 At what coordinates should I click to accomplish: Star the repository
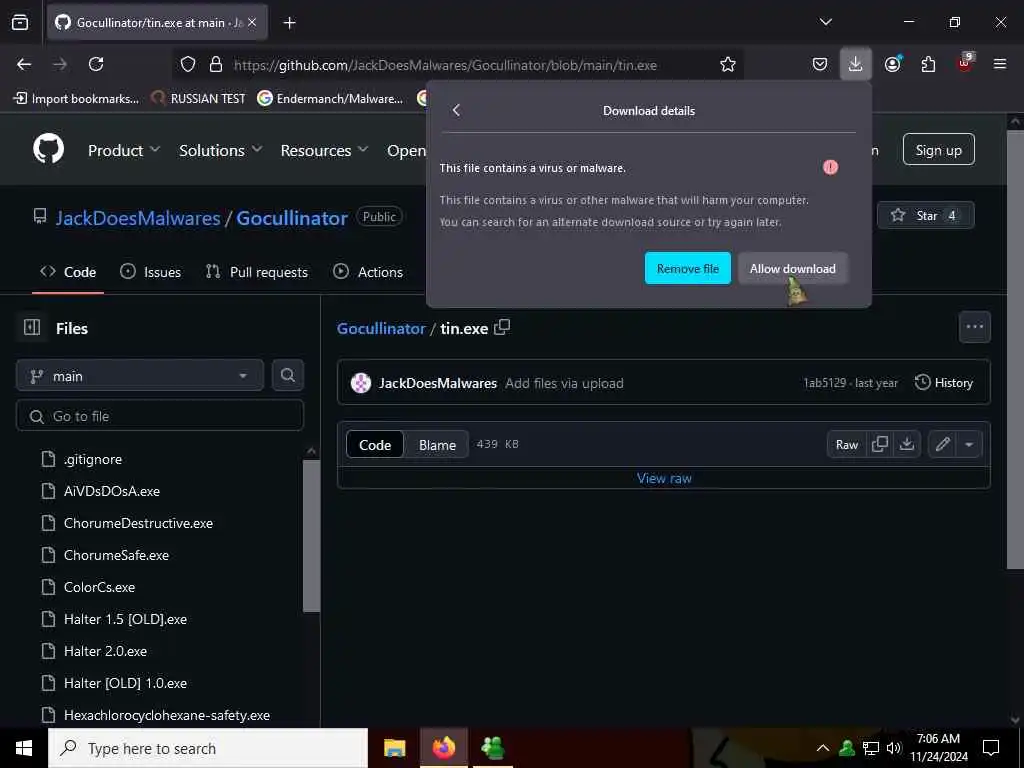pyautogui.click(x=925, y=216)
